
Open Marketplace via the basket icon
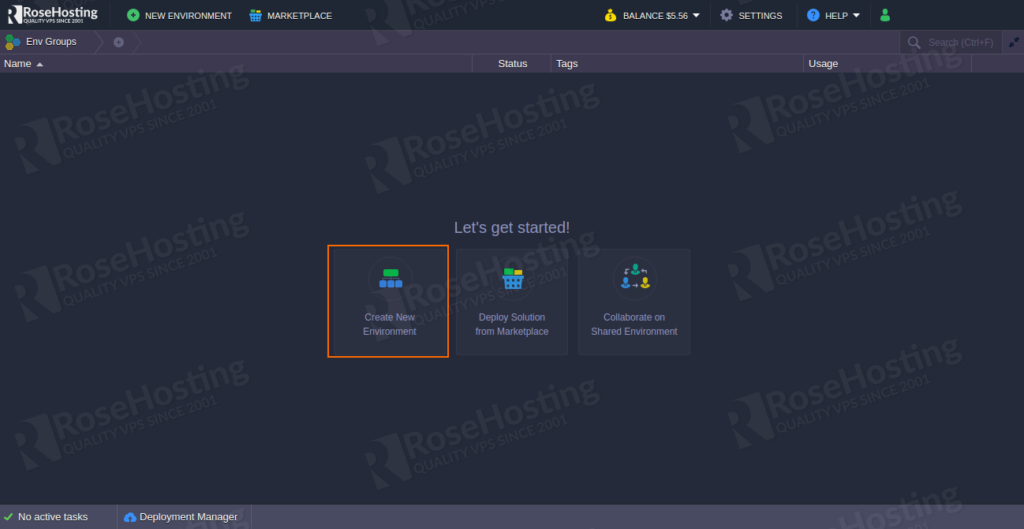pos(256,15)
